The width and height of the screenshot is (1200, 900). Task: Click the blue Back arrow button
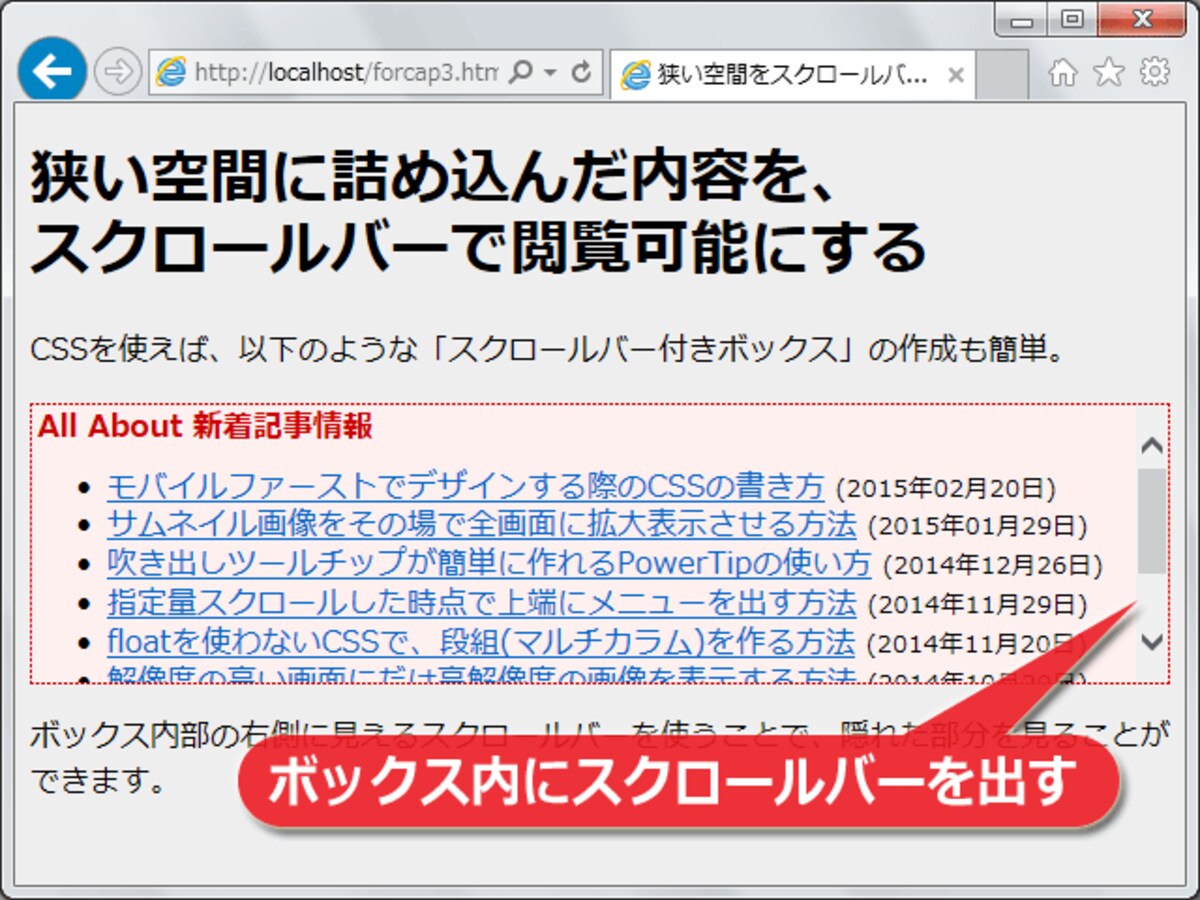[52, 72]
